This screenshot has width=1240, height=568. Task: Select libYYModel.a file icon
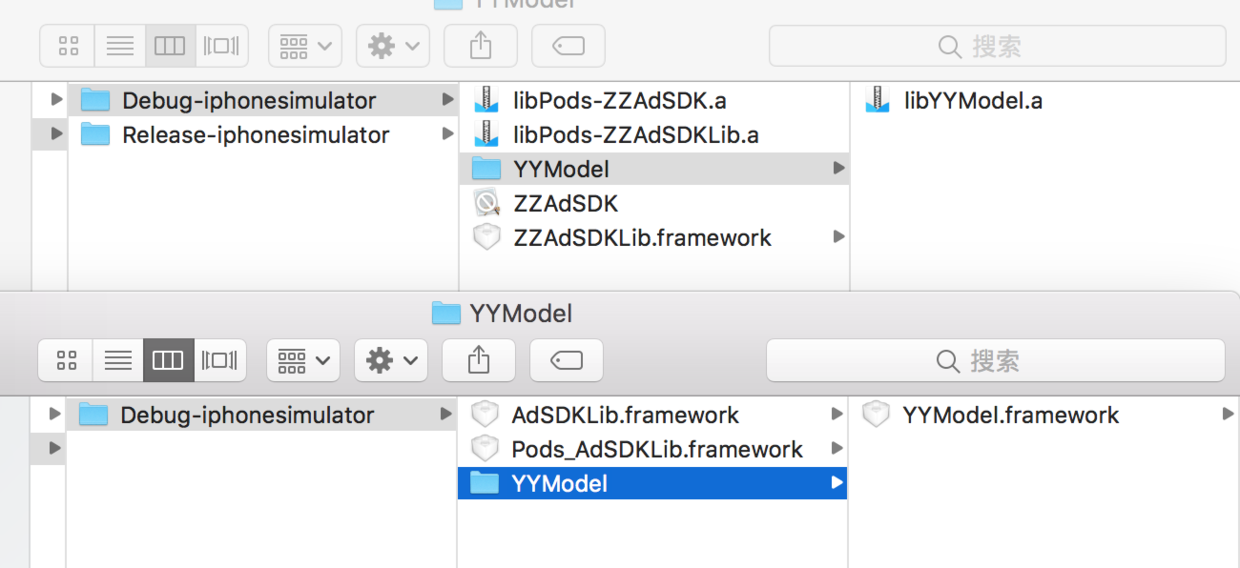[877, 100]
